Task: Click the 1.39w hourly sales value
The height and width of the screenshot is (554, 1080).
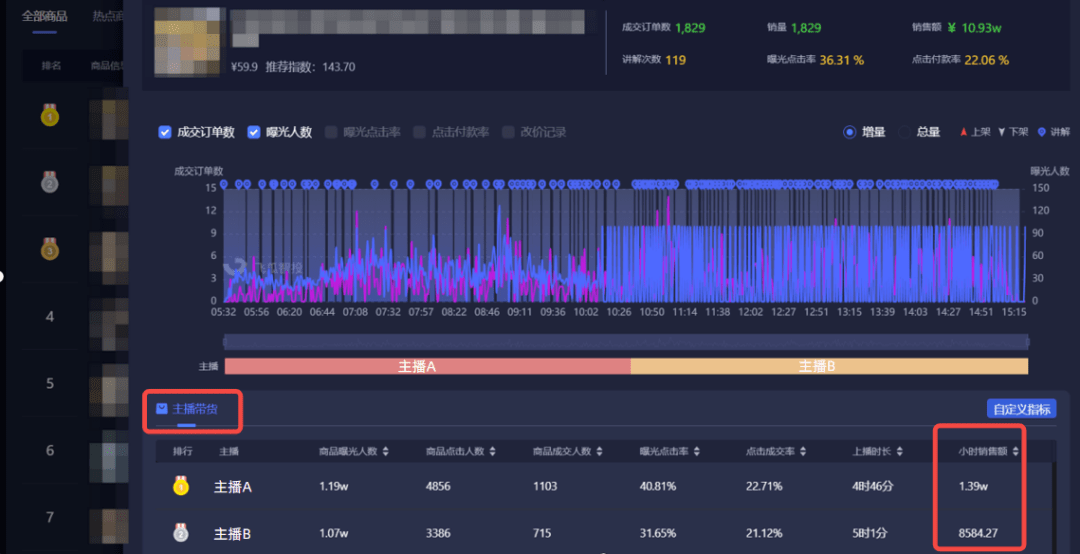Action: 974,486
